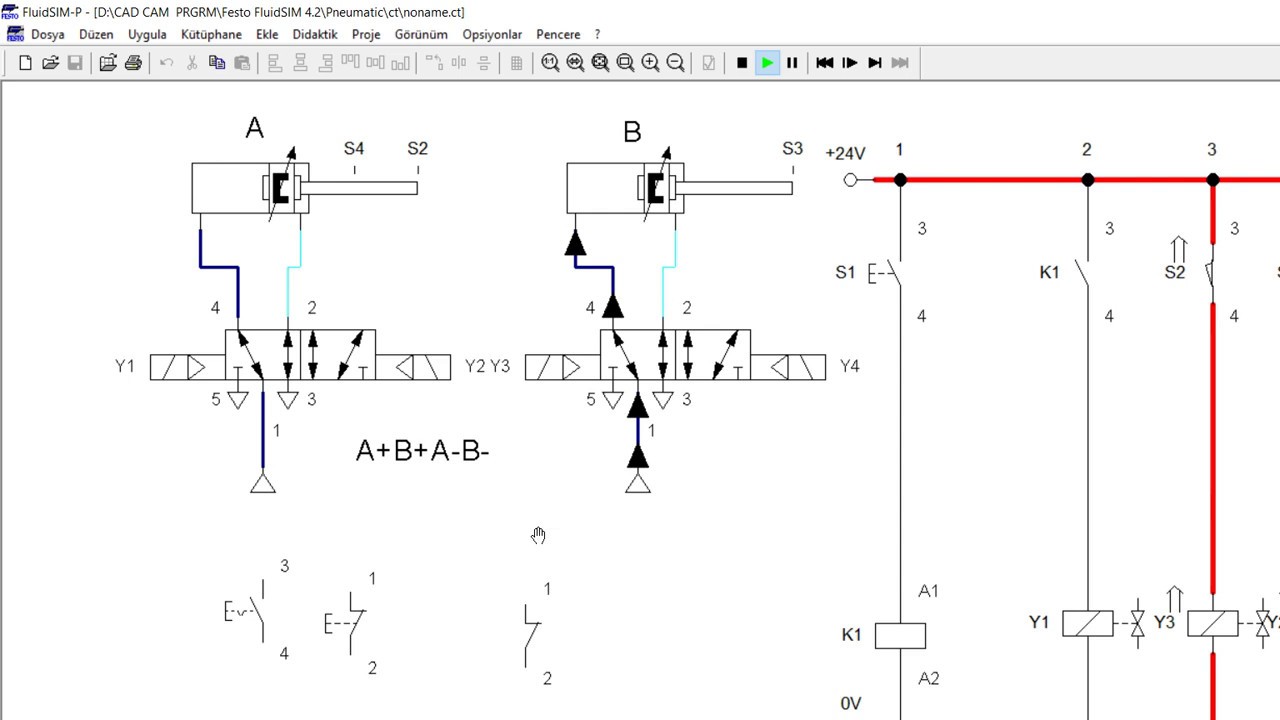Stop the simulation
The height and width of the screenshot is (720, 1280).
coord(742,62)
